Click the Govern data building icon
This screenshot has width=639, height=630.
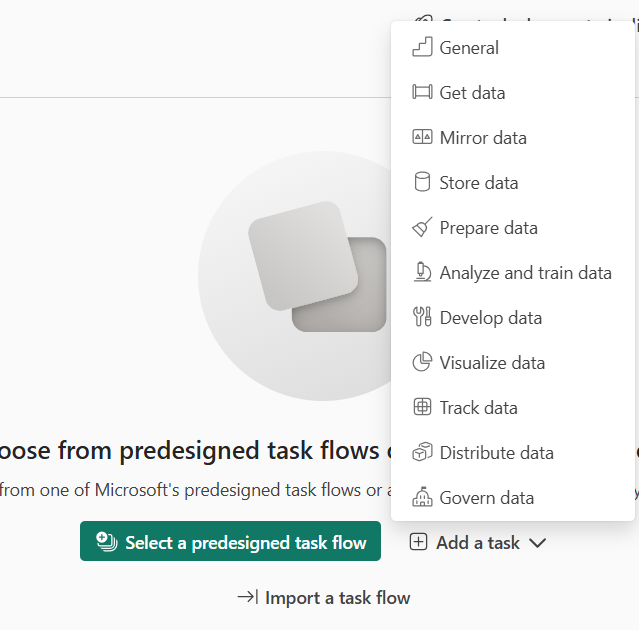pyautogui.click(x=422, y=497)
